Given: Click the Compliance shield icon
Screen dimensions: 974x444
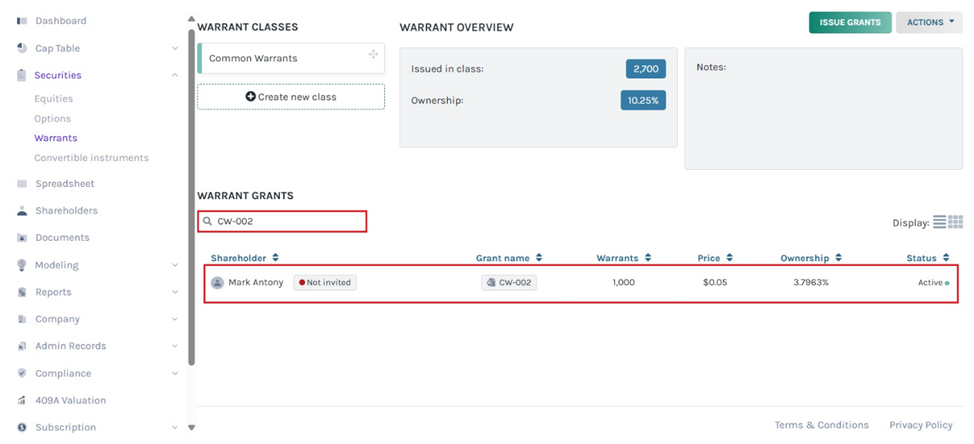Looking at the screenshot, I should (22, 373).
